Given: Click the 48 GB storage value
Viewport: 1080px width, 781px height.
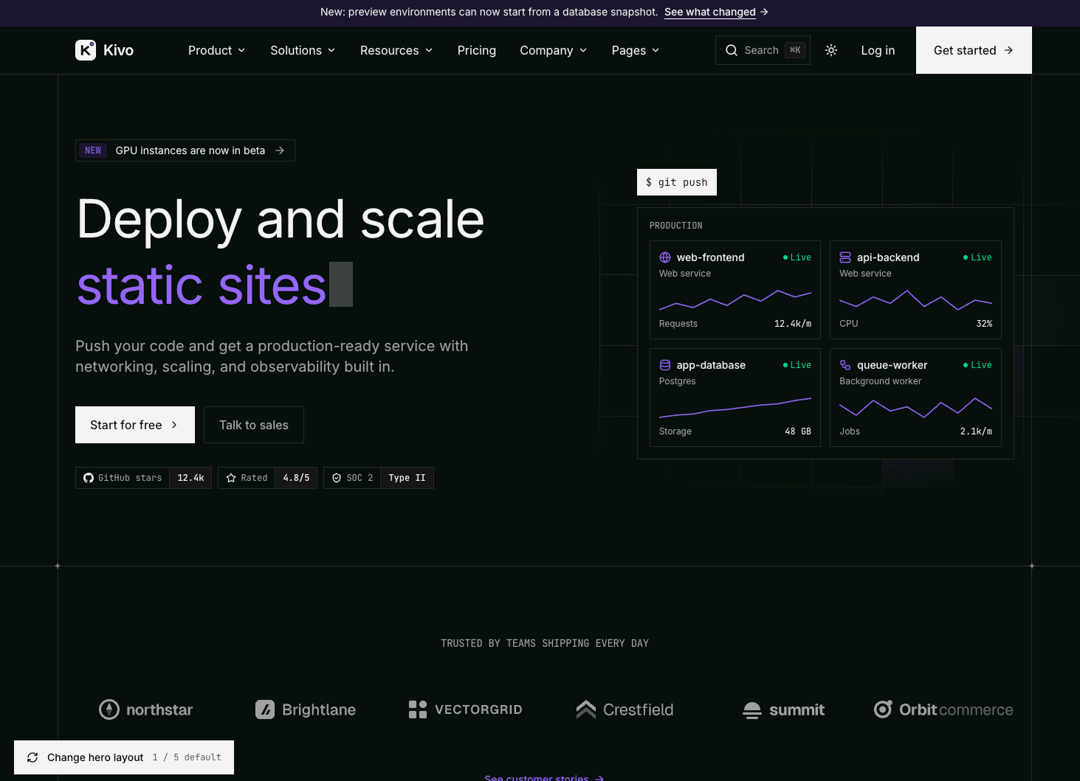Looking at the screenshot, I should point(798,431).
